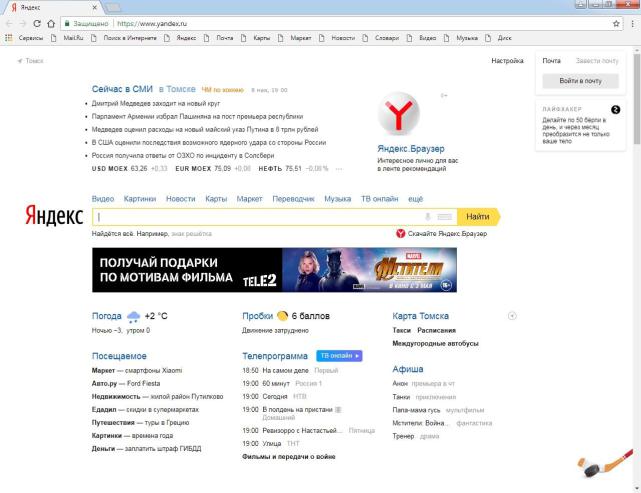
Task: Open Деньги — заплатить штраф ГИБДД link
Action: 146,448
